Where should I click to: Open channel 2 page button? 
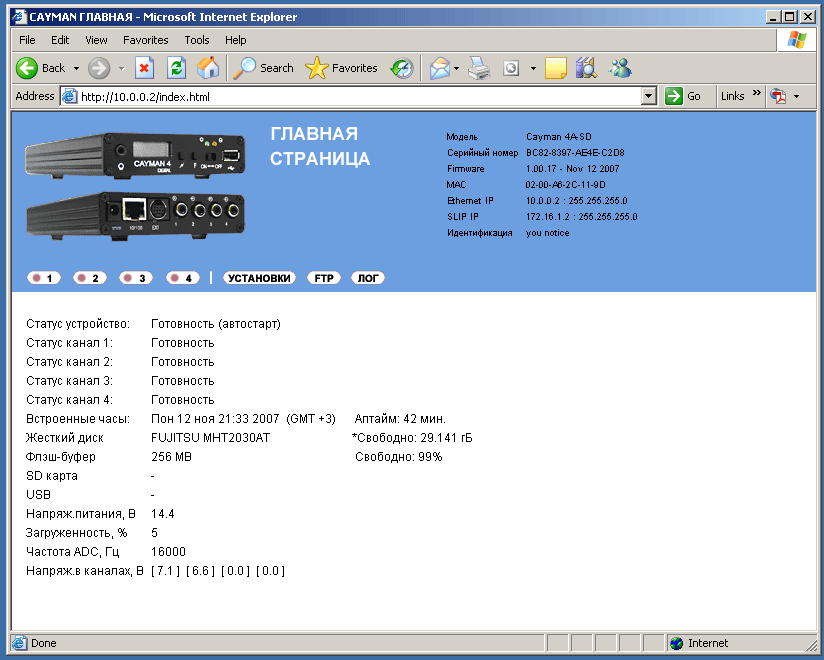click(x=90, y=278)
